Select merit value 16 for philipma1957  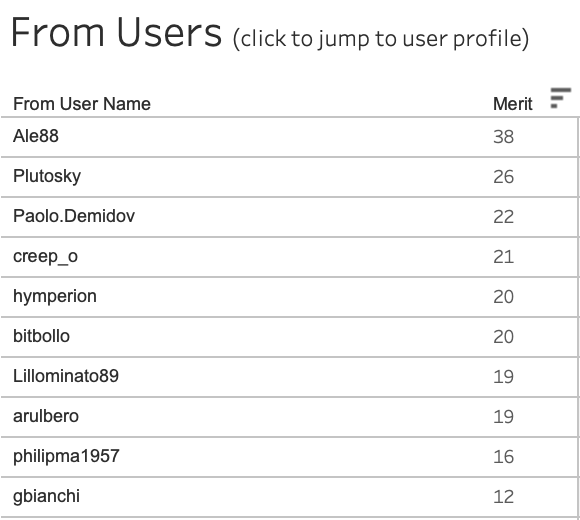(x=503, y=457)
